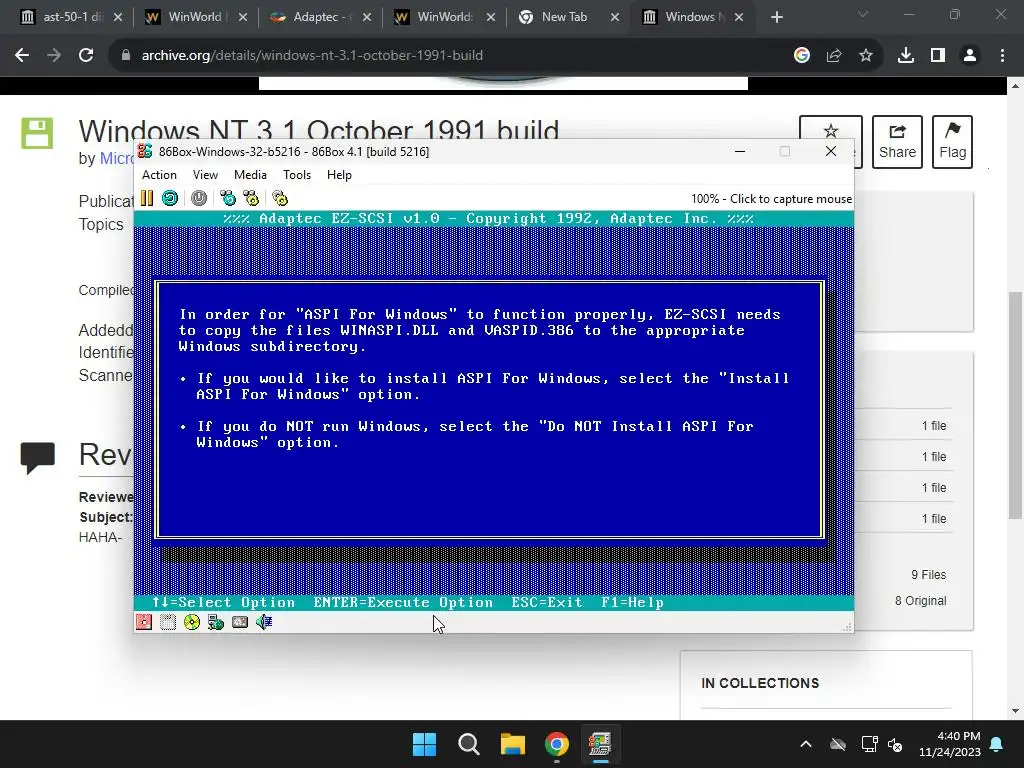Click the Share button on archive.org

click(x=897, y=142)
